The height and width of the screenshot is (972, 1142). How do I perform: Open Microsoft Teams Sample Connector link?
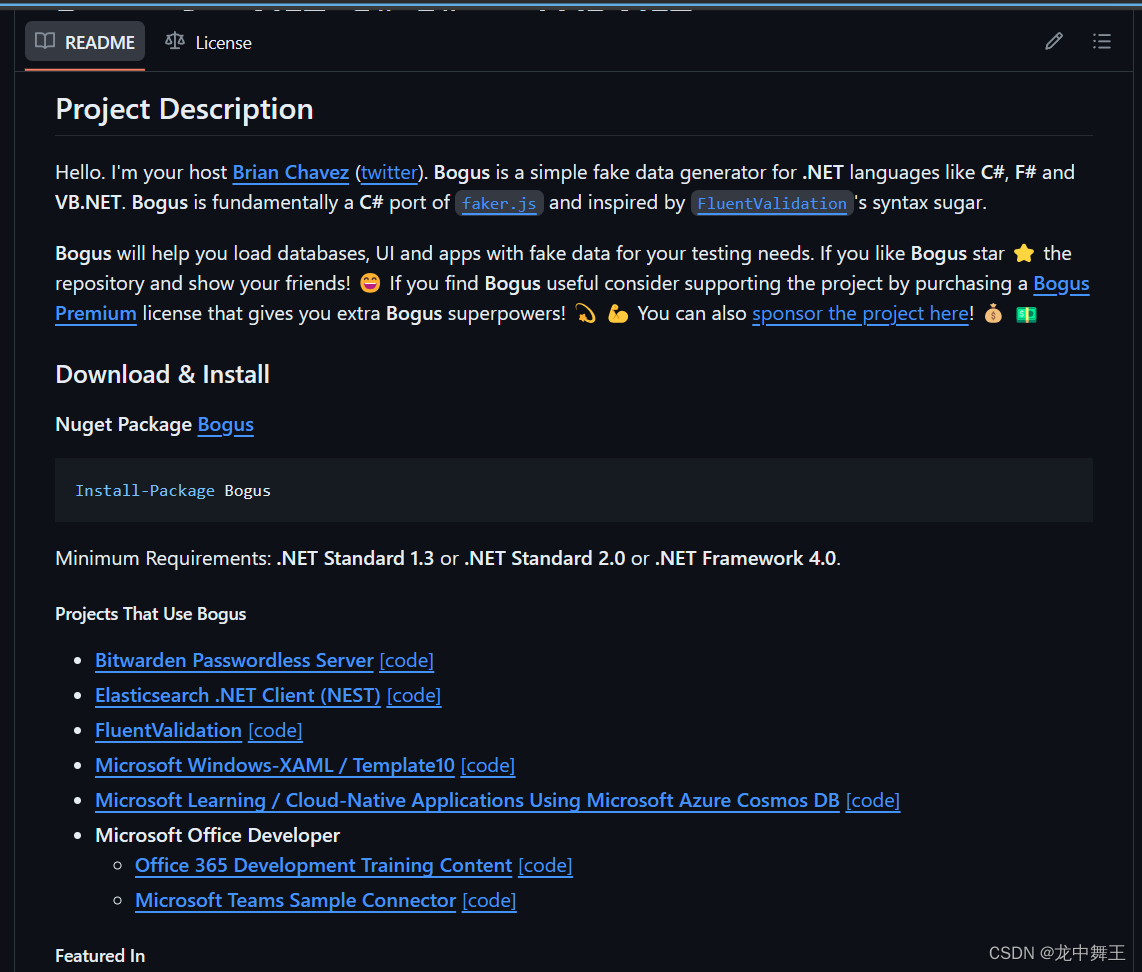click(x=296, y=900)
